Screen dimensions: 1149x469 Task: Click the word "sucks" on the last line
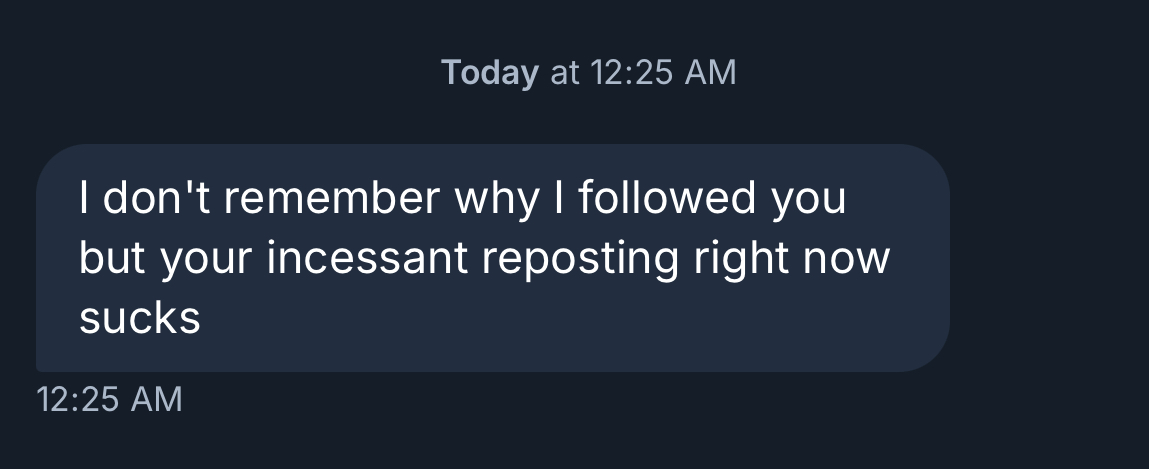pyautogui.click(x=139, y=318)
